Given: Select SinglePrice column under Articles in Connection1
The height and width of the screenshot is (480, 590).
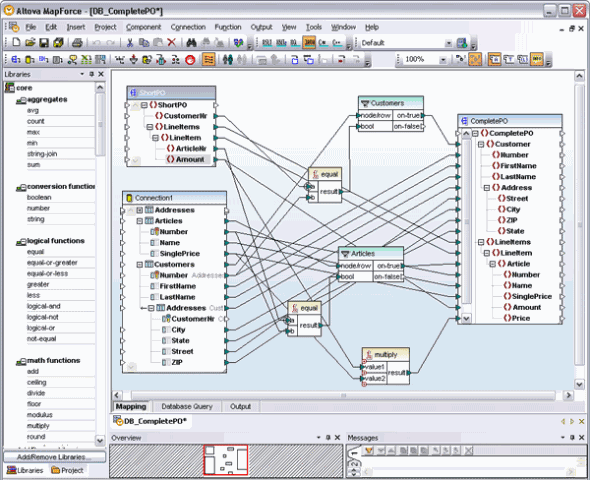Looking at the screenshot, I should click(179, 254).
